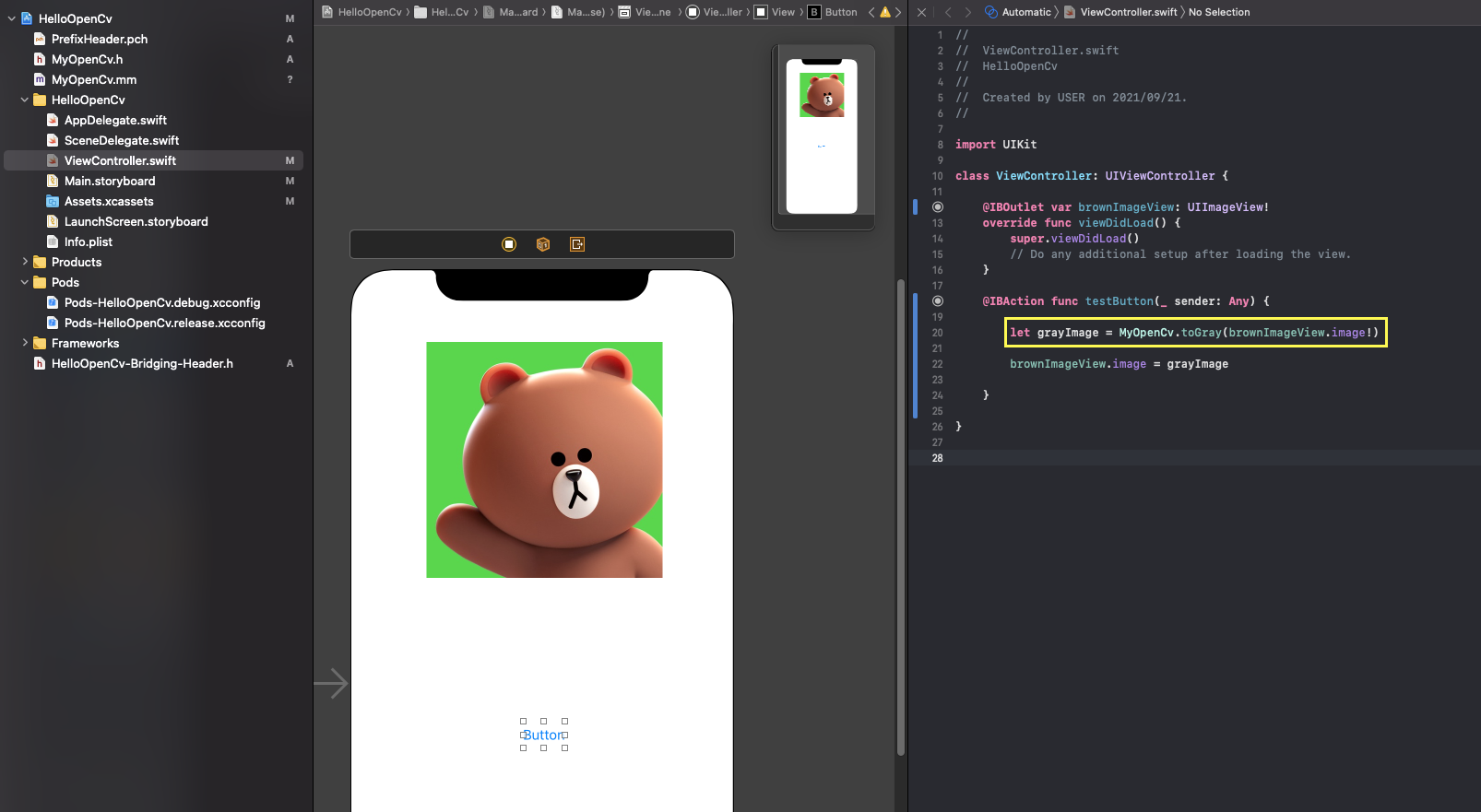Go back in assistant editor history
Image resolution: width=1481 pixels, height=812 pixels.
point(948,12)
